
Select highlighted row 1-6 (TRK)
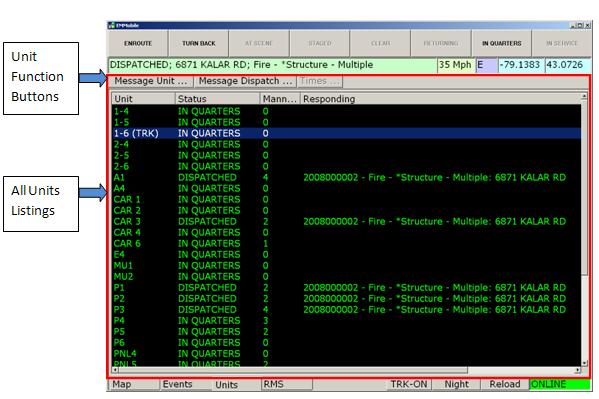(x=346, y=133)
